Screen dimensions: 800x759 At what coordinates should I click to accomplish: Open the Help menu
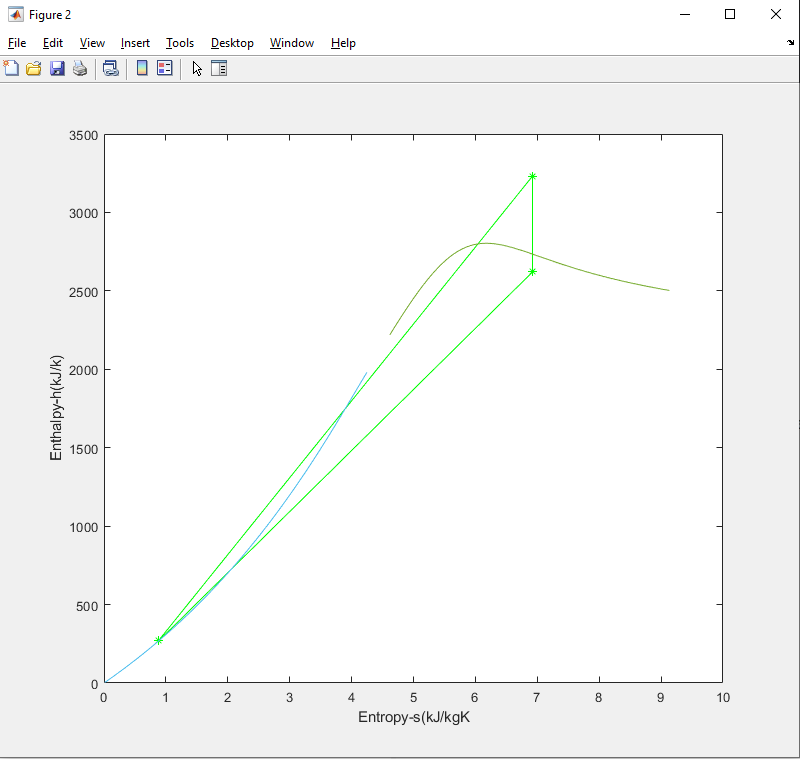(x=343, y=43)
